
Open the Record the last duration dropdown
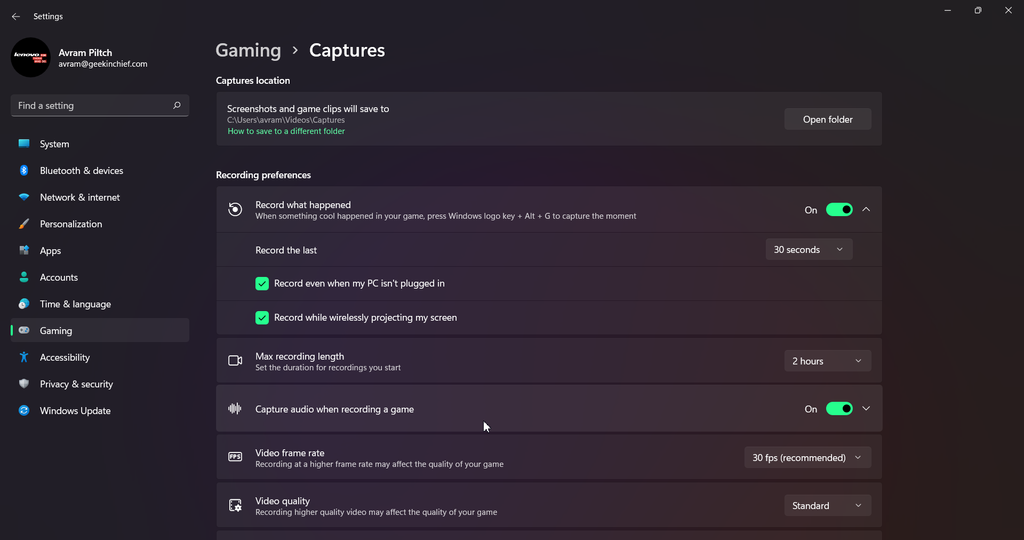(808, 250)
